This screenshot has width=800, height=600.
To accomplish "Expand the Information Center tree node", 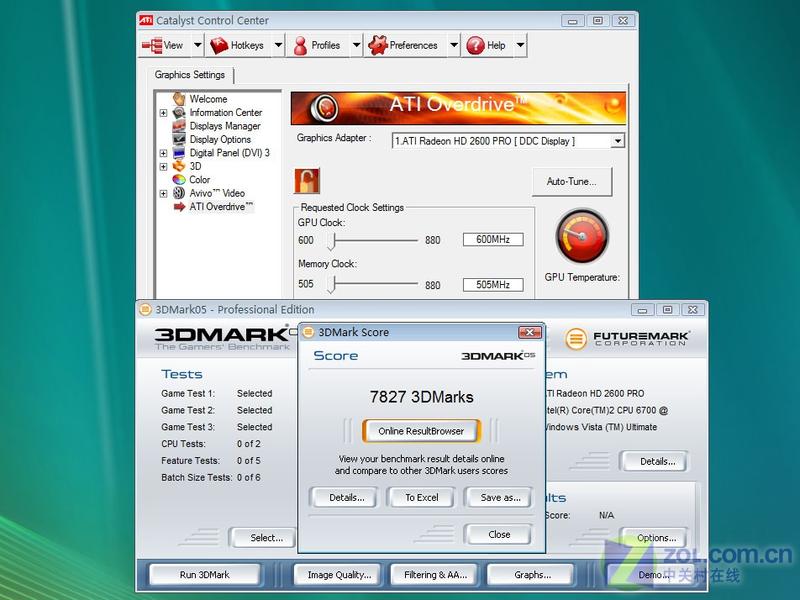I will 163,113.
